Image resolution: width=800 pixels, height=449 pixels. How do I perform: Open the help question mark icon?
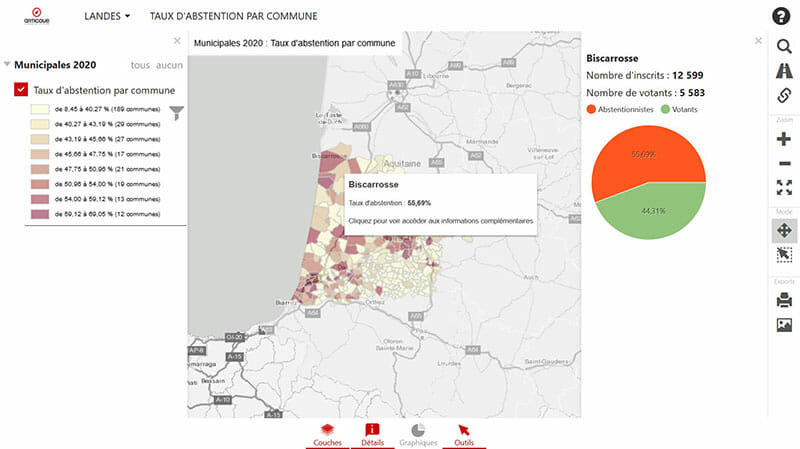[781, 16]
